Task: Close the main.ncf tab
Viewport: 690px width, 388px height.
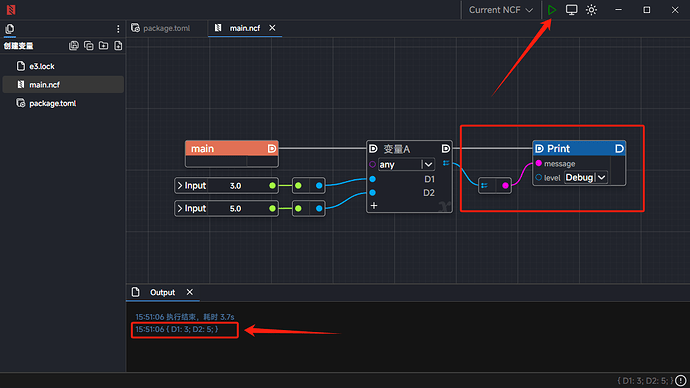Action: pos(272,28)
